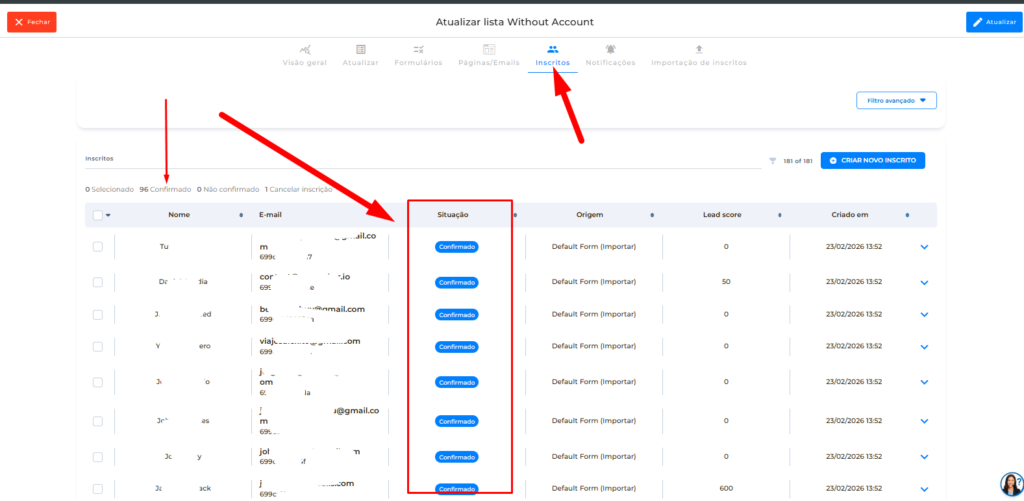Screen dimensions: 1024x501
Task: Toggle the select-all checkbox in table header
Action: click(x=97, y=215)
